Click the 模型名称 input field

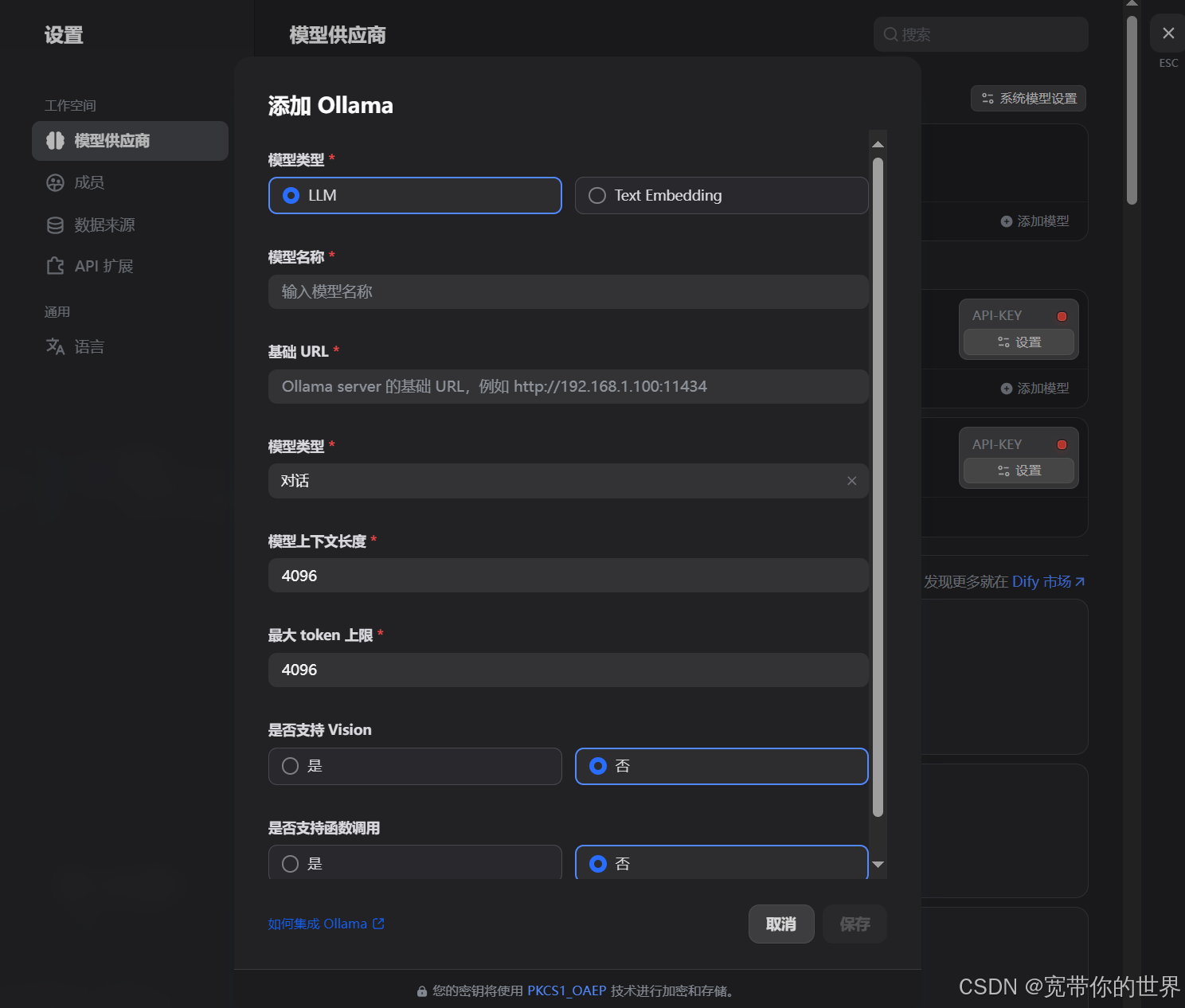(x=568, y=292)
